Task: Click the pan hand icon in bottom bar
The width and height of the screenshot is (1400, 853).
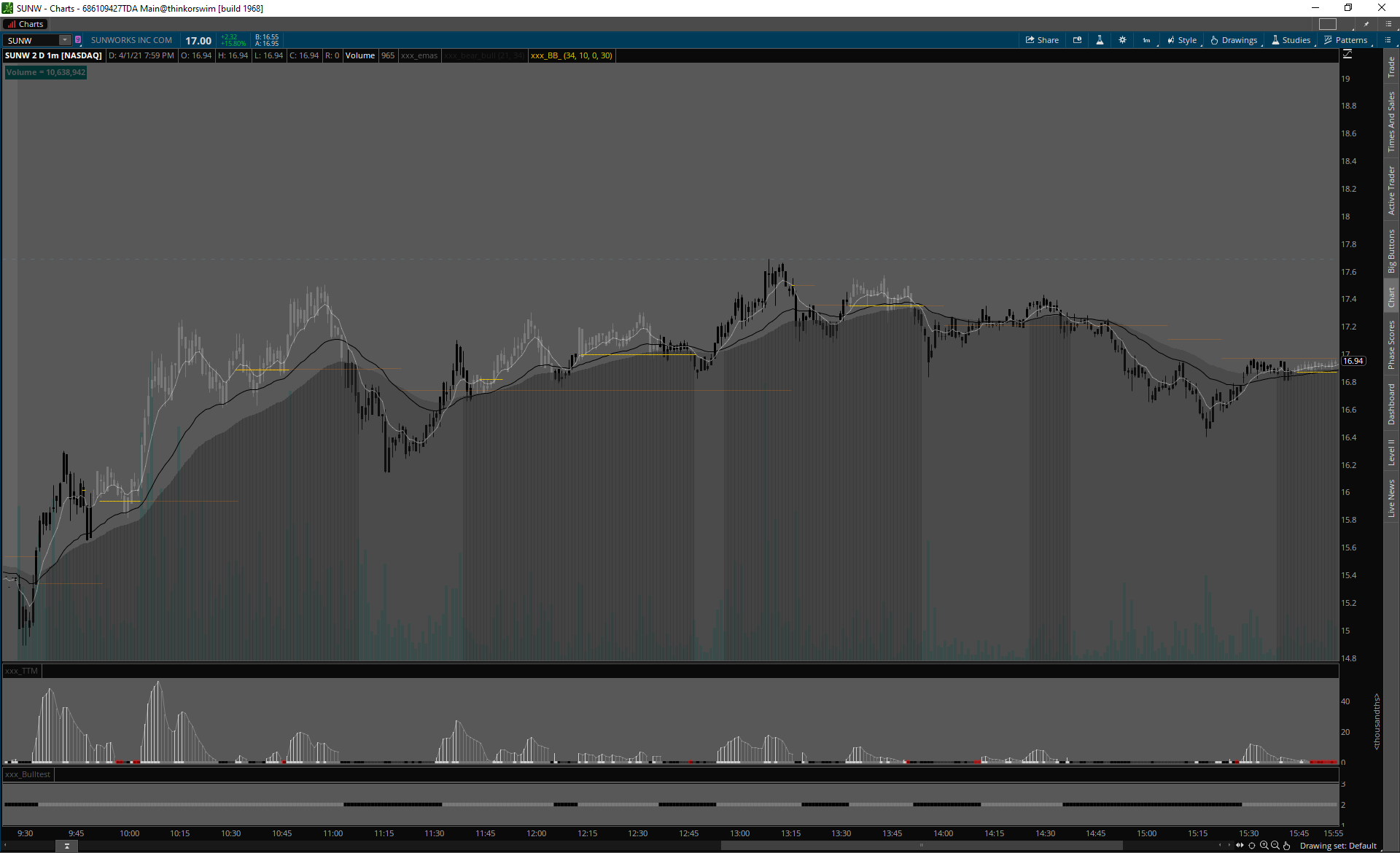Action: (1286, 846)
